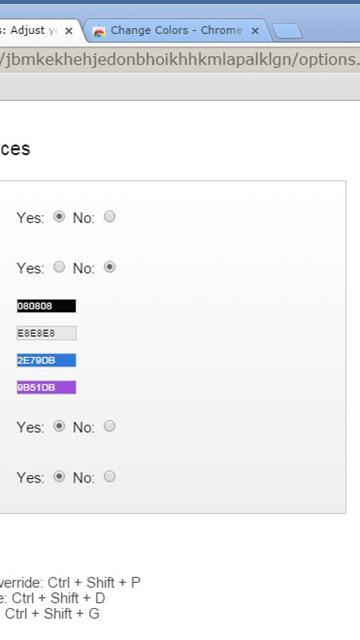Switch to the Adjust tab
Image resolution: width=360 pixels, height=640 pixels.
[x=38, y=31]
